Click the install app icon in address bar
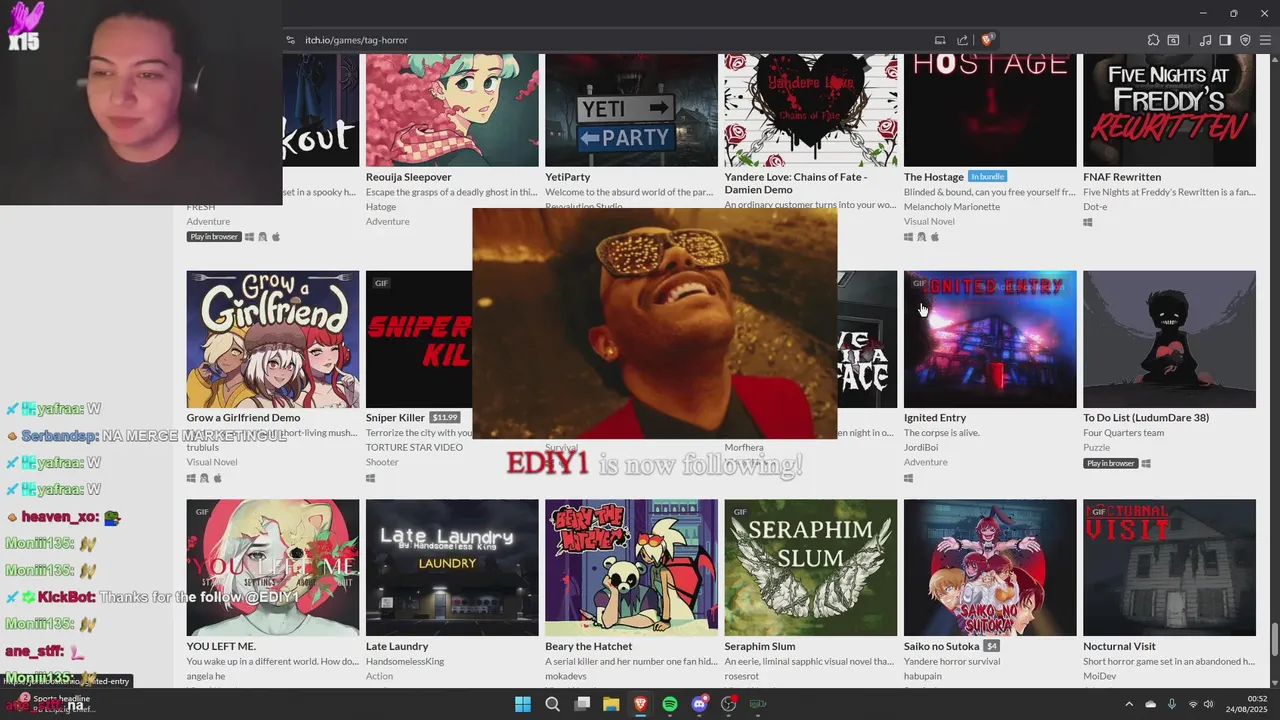Screen dimensions: 1280x720 [x=940, y=40]
